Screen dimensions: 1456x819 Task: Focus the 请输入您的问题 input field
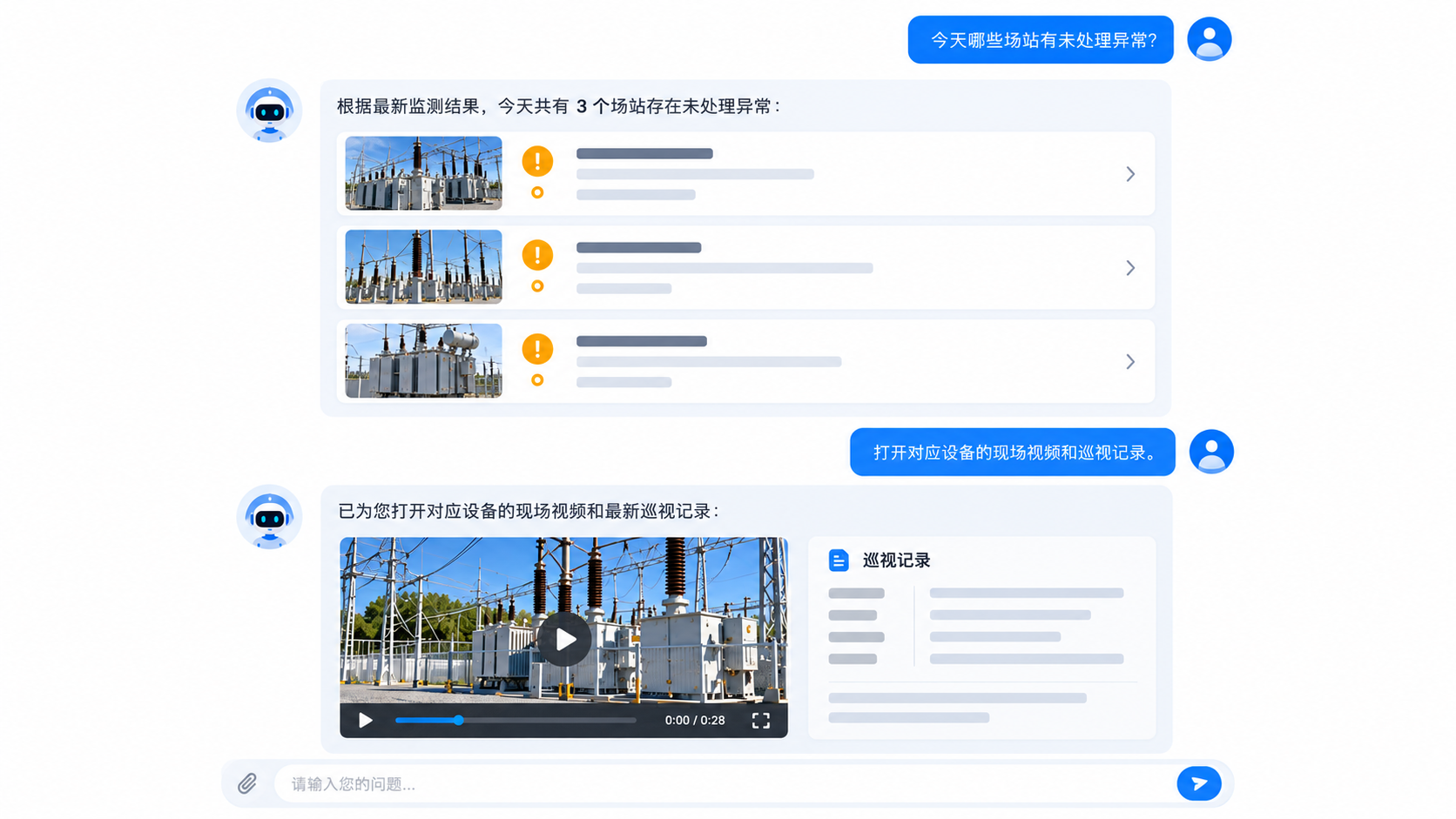725,783
